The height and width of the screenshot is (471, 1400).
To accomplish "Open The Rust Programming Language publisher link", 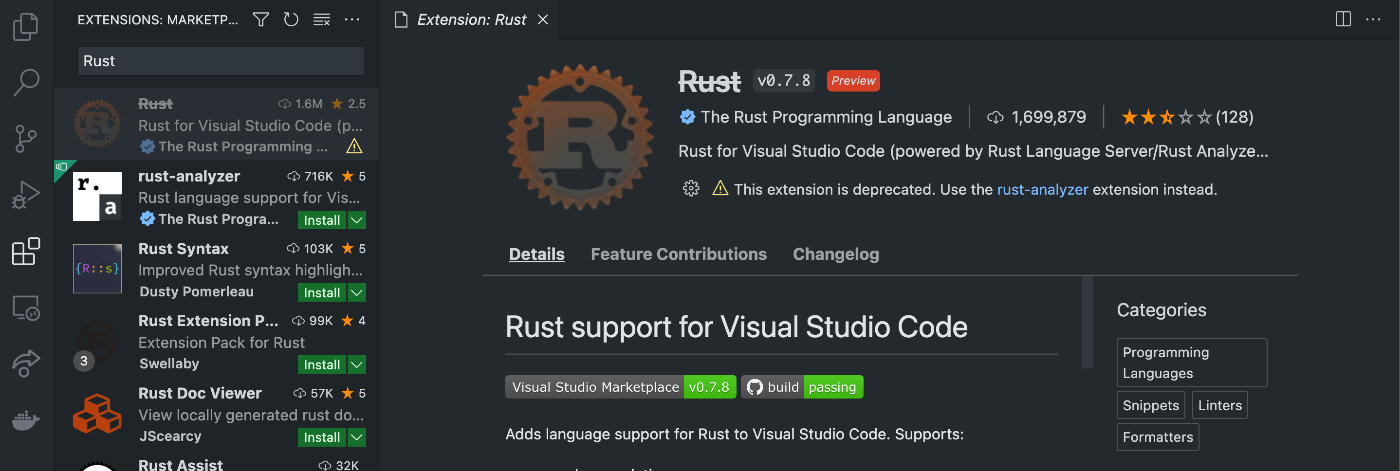I will (826, 117).
